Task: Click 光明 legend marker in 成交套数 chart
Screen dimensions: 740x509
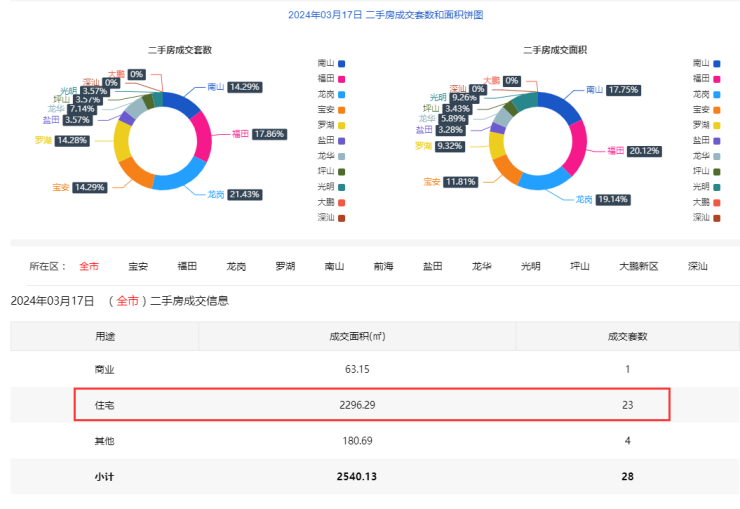Action: coord(342,186)
